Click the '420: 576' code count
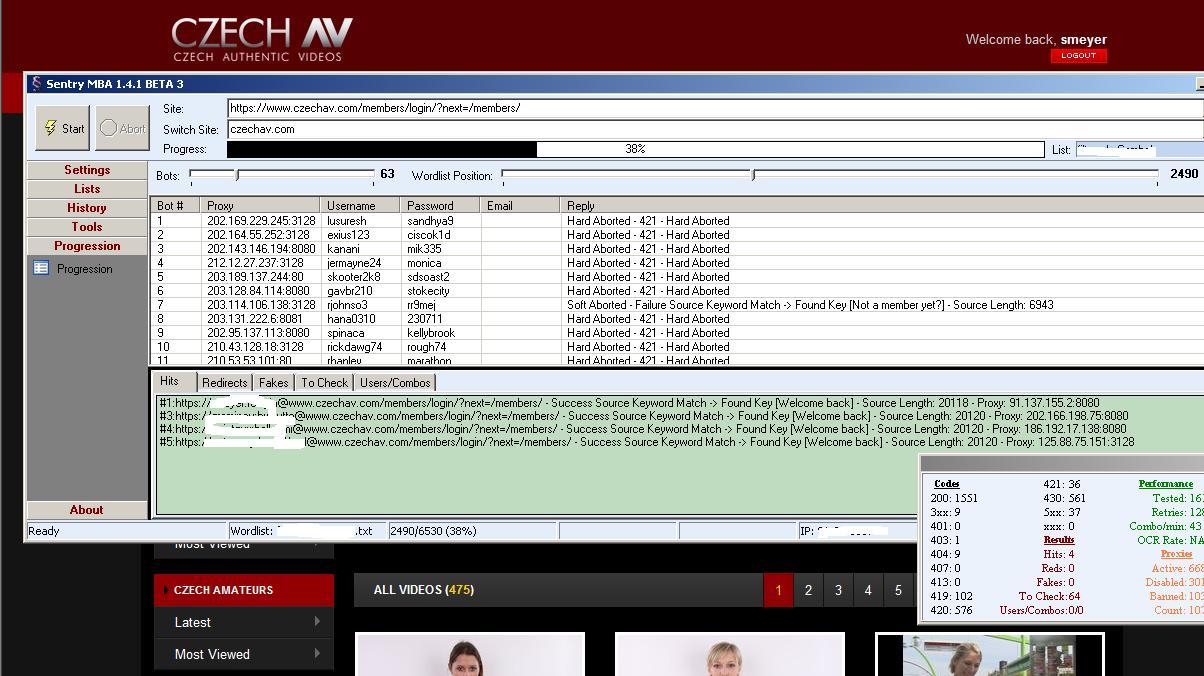The height and width of the screenshot is (676, 1204). click(x=951, y=610)
